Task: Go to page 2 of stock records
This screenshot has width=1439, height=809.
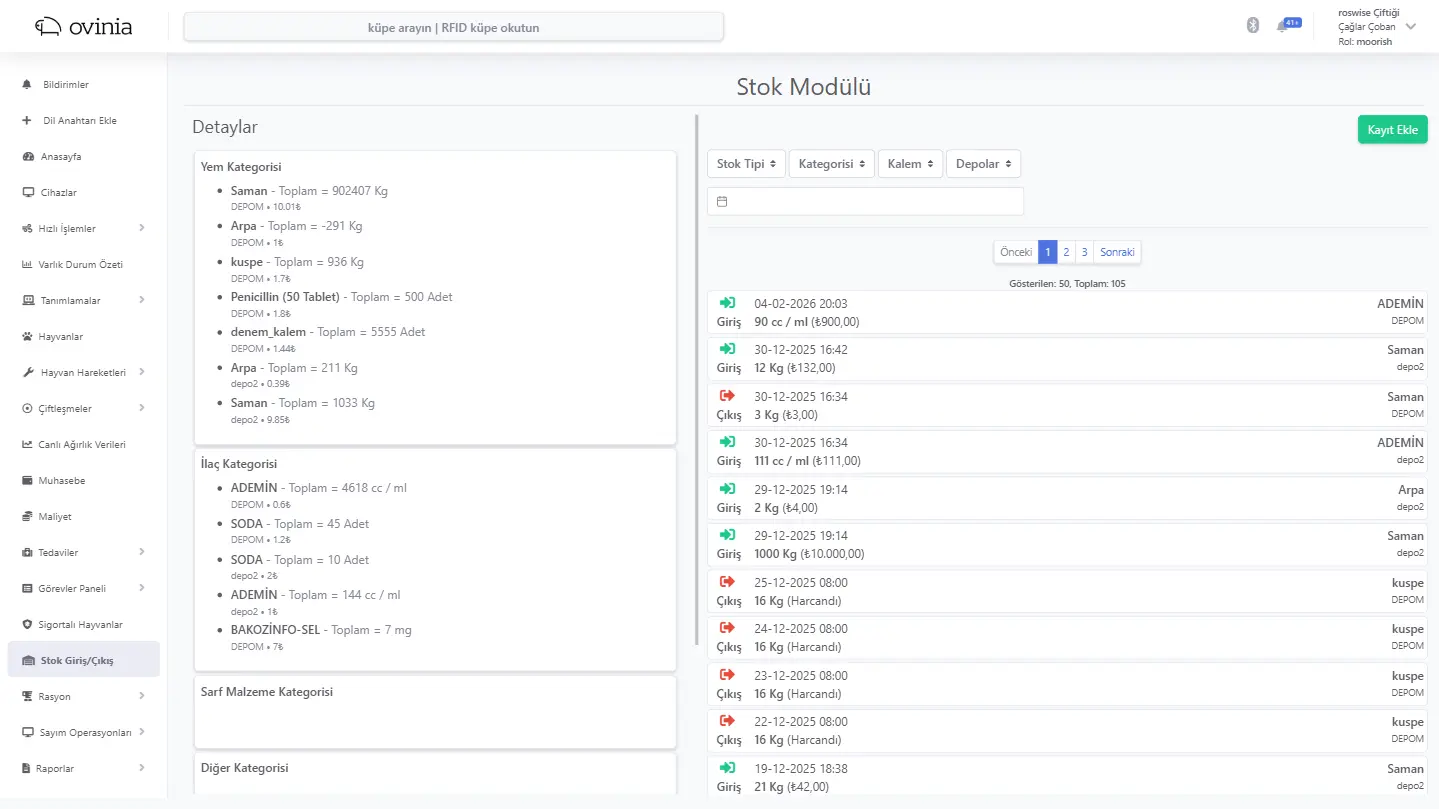Action: (x=1066, y=253)
